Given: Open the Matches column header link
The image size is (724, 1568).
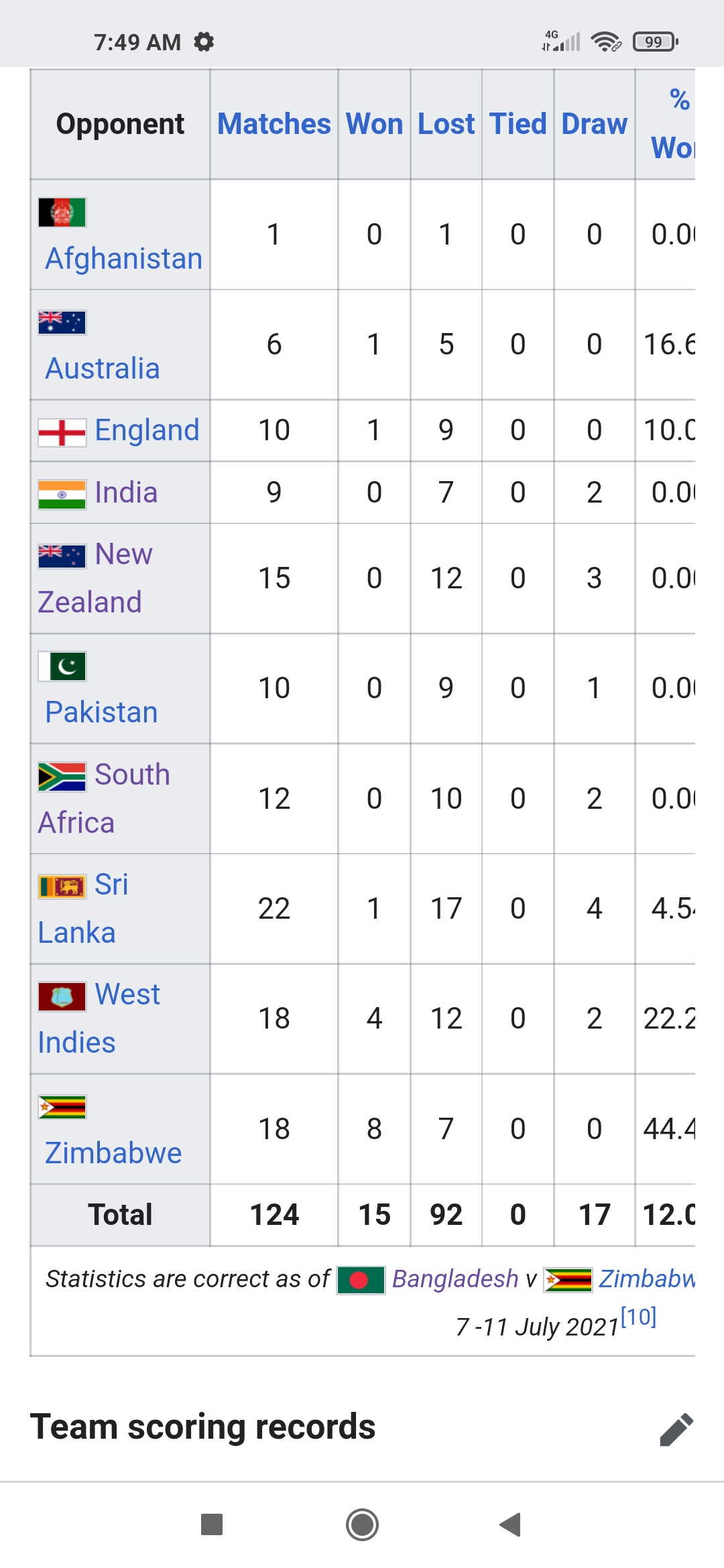Looking at the screenshot, I should (x=274, y=124).
